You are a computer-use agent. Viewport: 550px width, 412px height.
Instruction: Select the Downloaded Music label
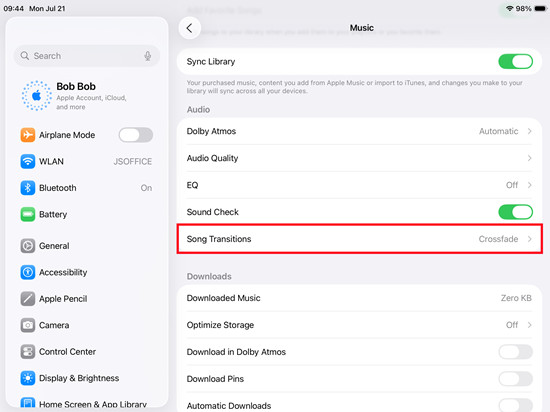tap(223, 298)
